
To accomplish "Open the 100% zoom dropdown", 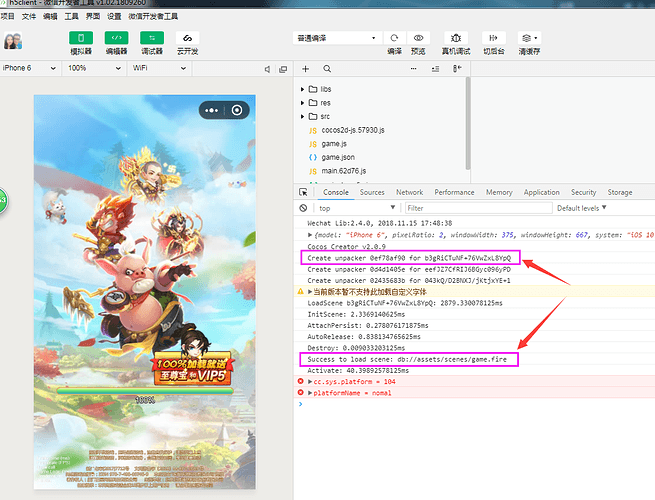I will (x=94, y=68).
